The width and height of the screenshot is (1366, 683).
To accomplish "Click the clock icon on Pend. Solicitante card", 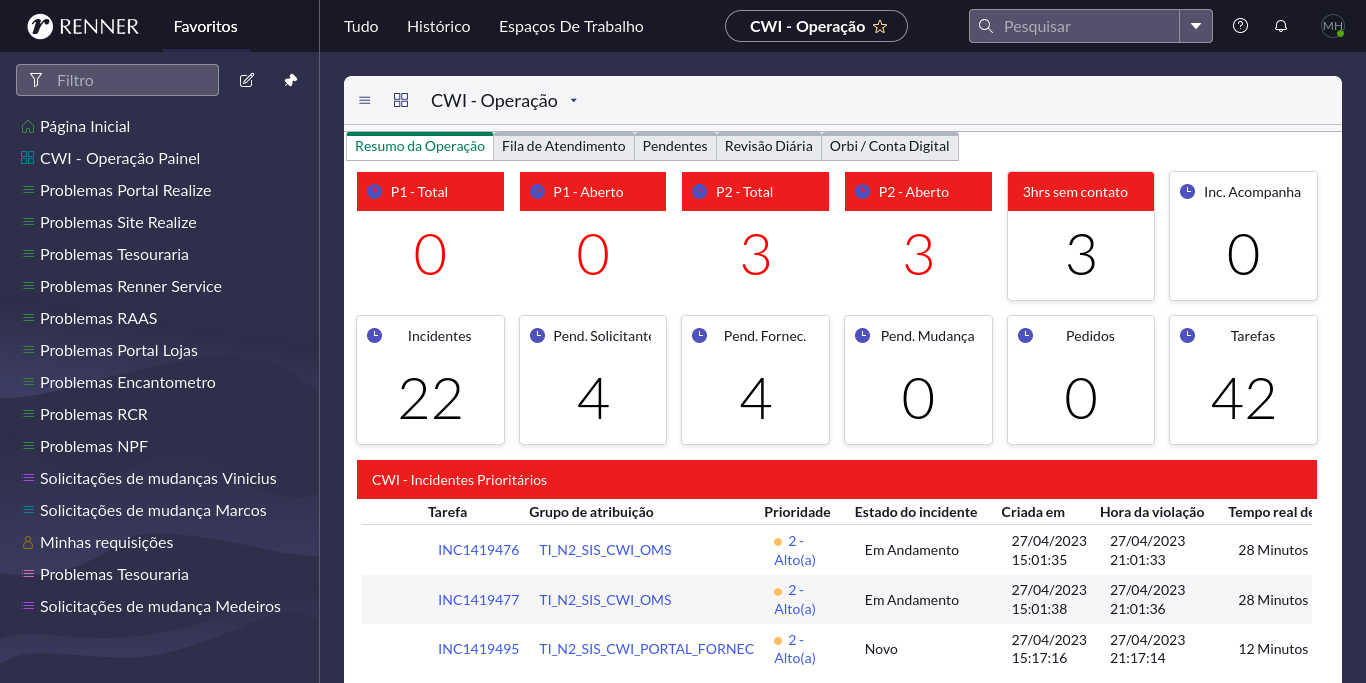I will point(537,336).
